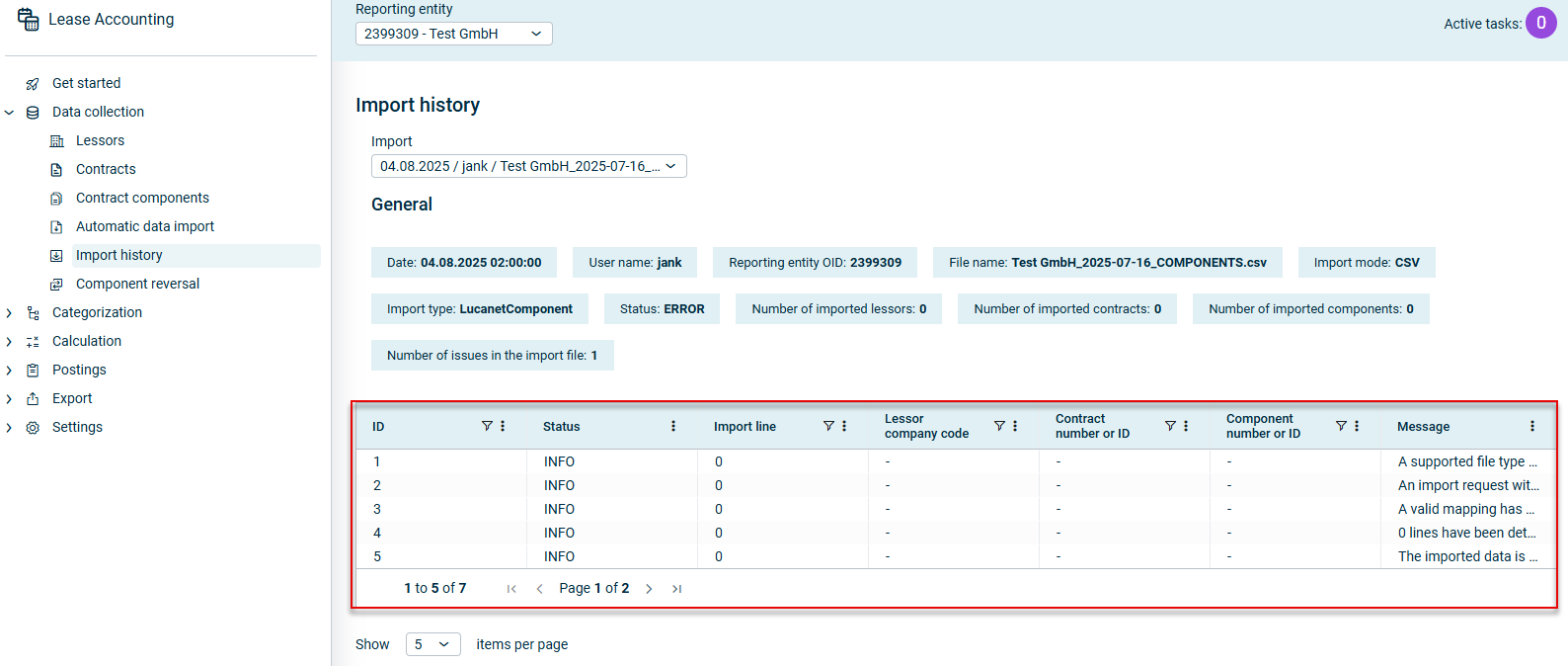Click the Active tasks counter badge
The width and height of the screenshot is (1568, 666).
tap(1540, 23)
